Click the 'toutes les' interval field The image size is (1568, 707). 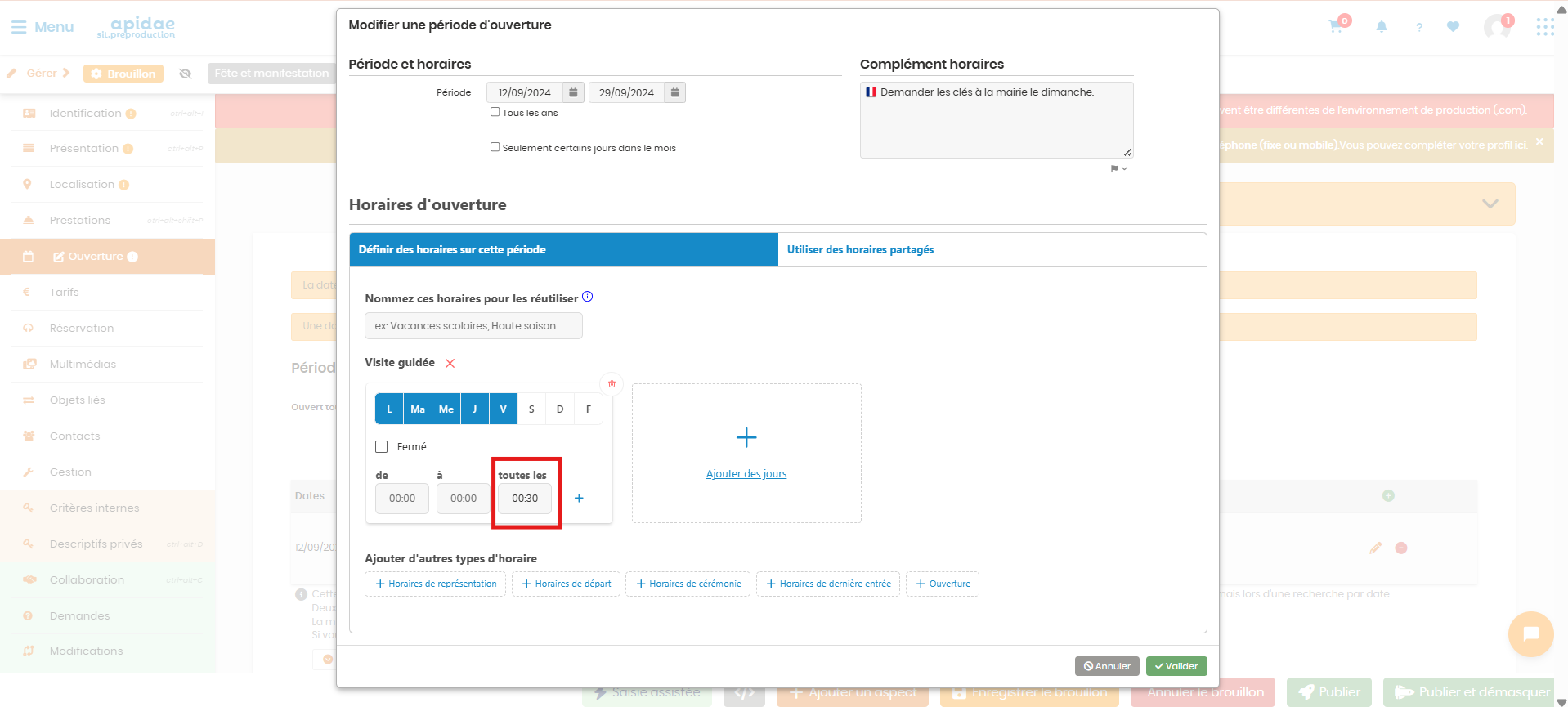click(x=525, y=499)
